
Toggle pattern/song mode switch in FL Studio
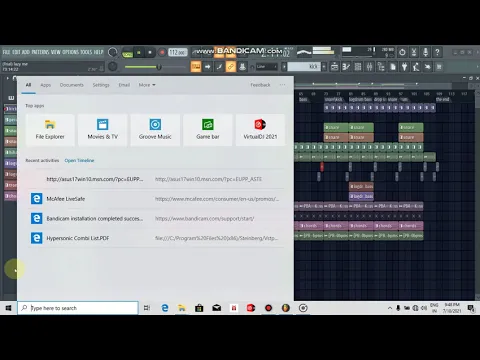coord(127,53)
